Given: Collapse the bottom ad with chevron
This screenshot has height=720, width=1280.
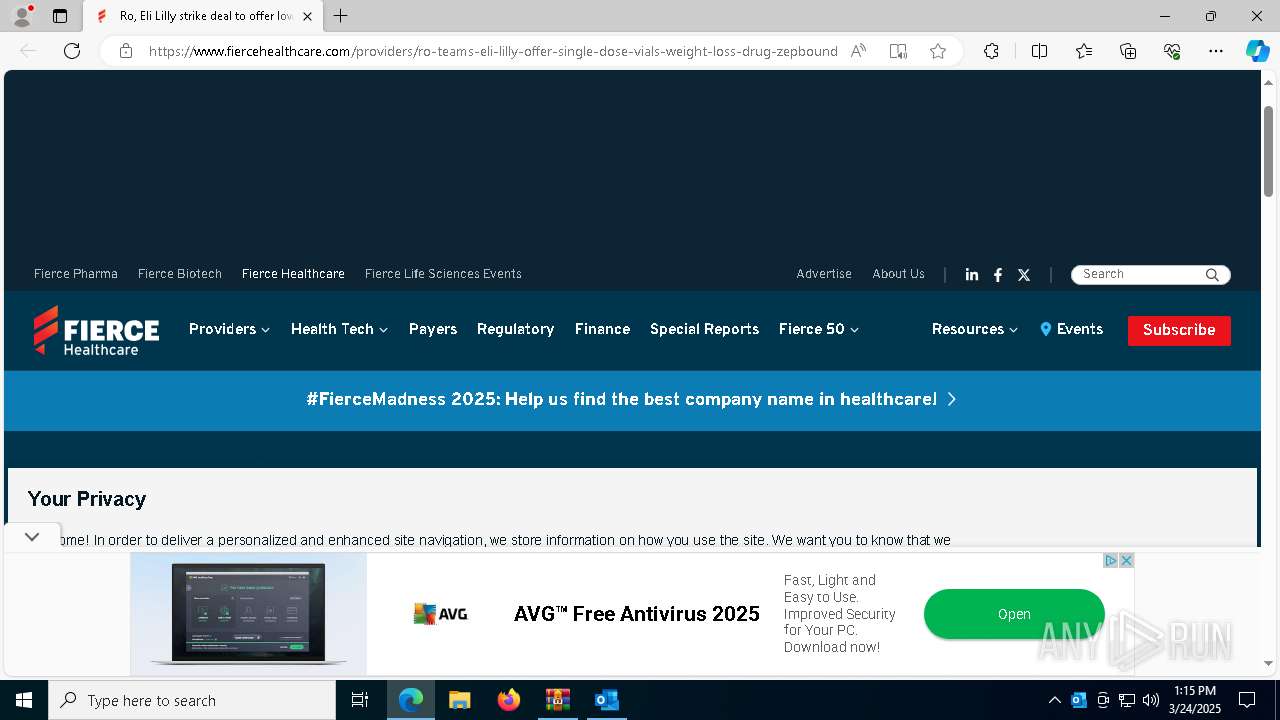Looking at the screenshot, I should point(32,537).
